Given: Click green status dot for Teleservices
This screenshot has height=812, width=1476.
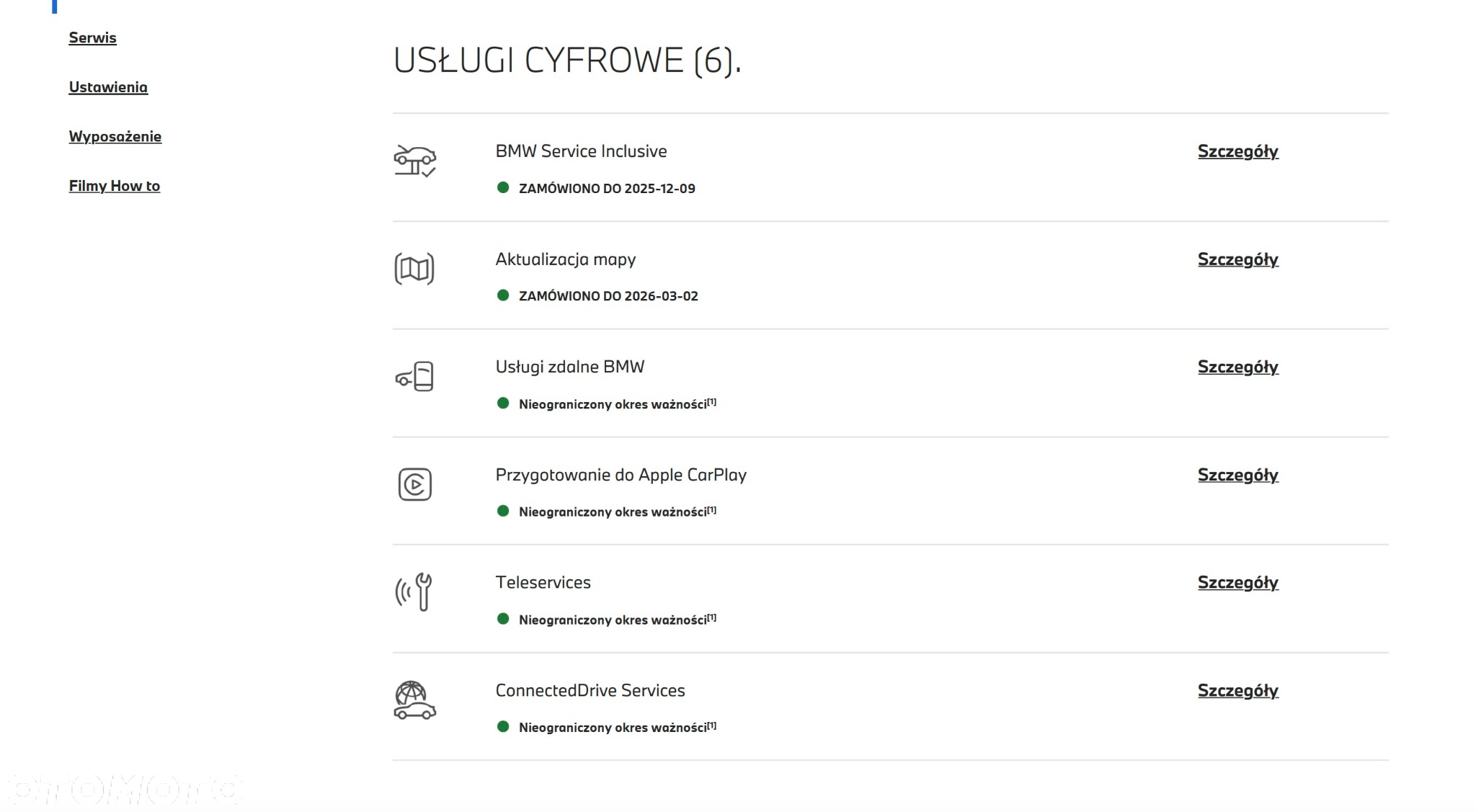Looking at the screenshot, I should tap(503, 619).
